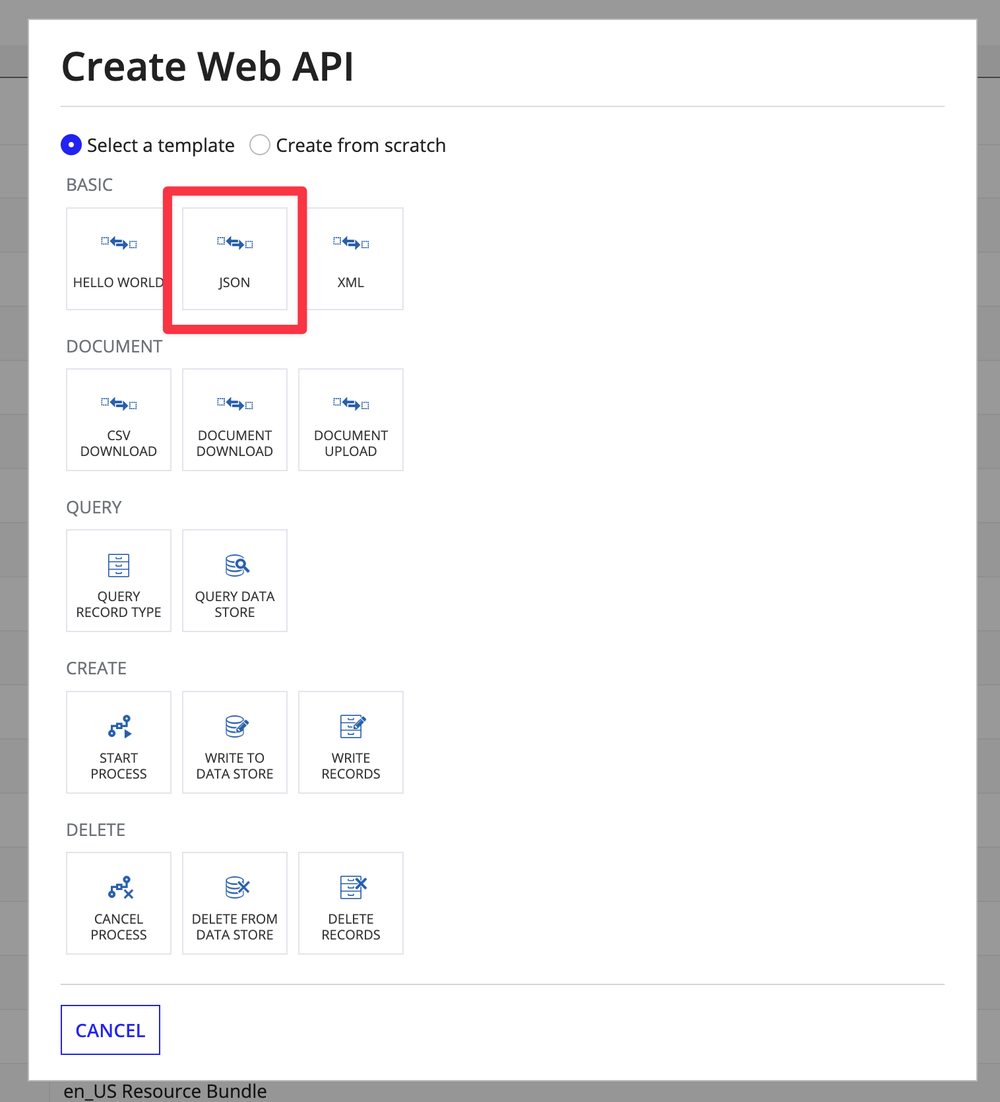Pick the CSV DOWNLOAD template
This screenshot has width=1000, height=1102.
tap(118, 419)
